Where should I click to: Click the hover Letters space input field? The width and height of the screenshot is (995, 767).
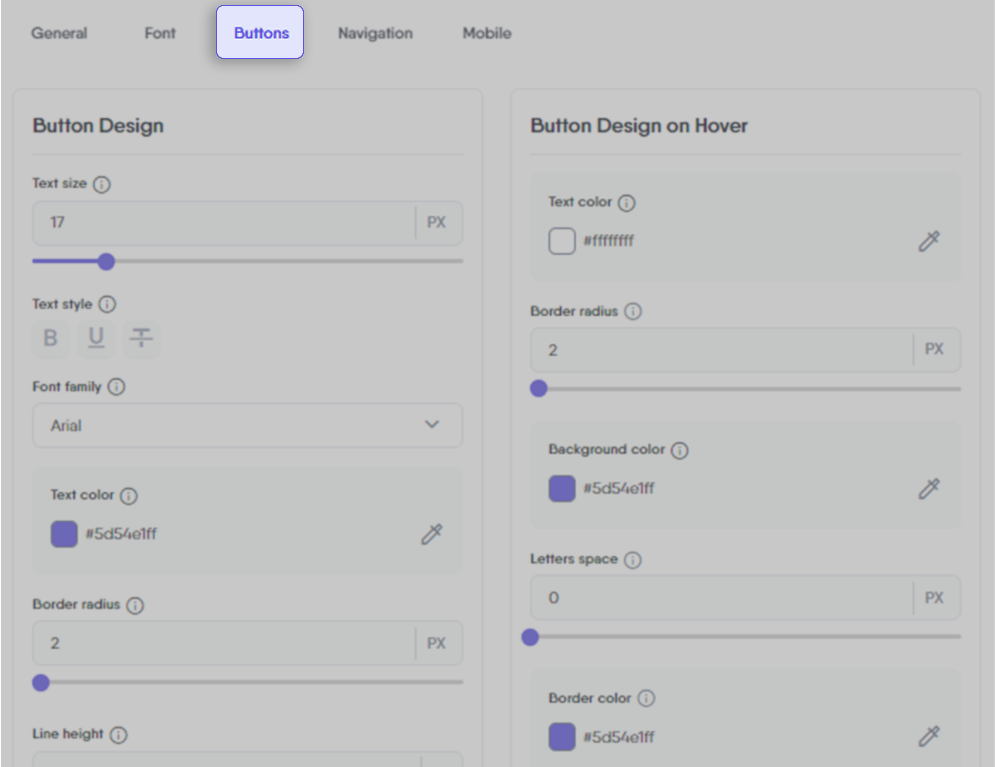click(x=720, y=598)
